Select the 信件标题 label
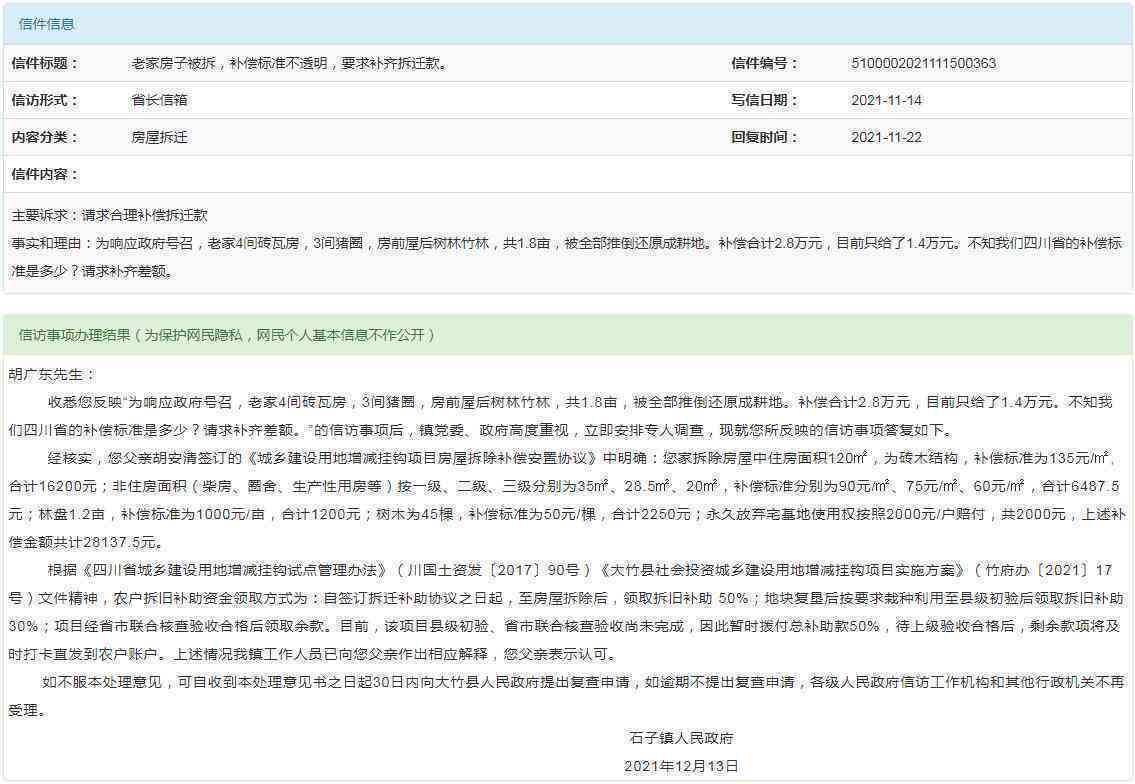Image resolution: width=1135 pixels, height=784 pixels. (x=44, y=64)
